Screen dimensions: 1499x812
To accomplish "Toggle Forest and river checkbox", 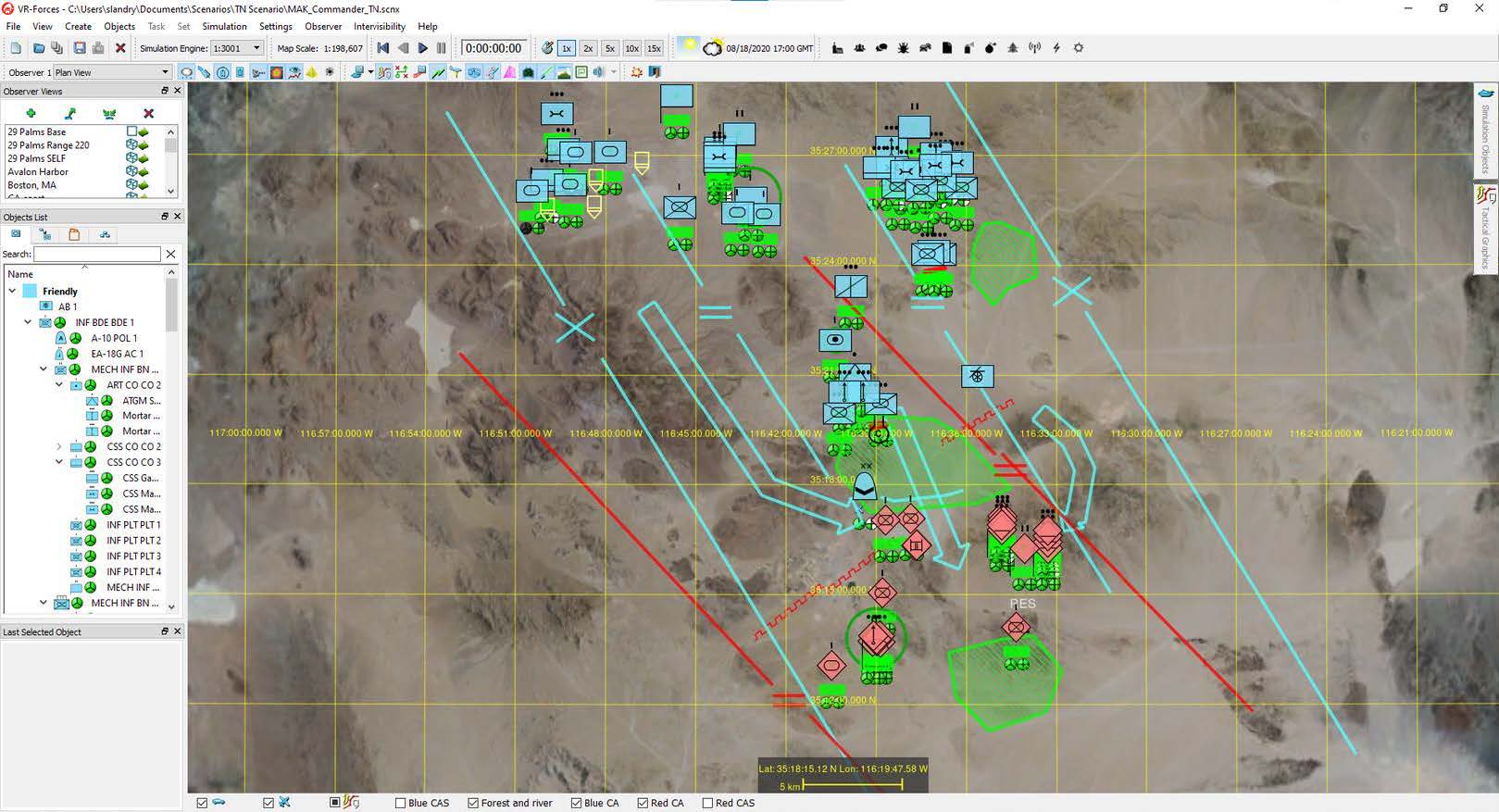I will click(x=473, y=803).
